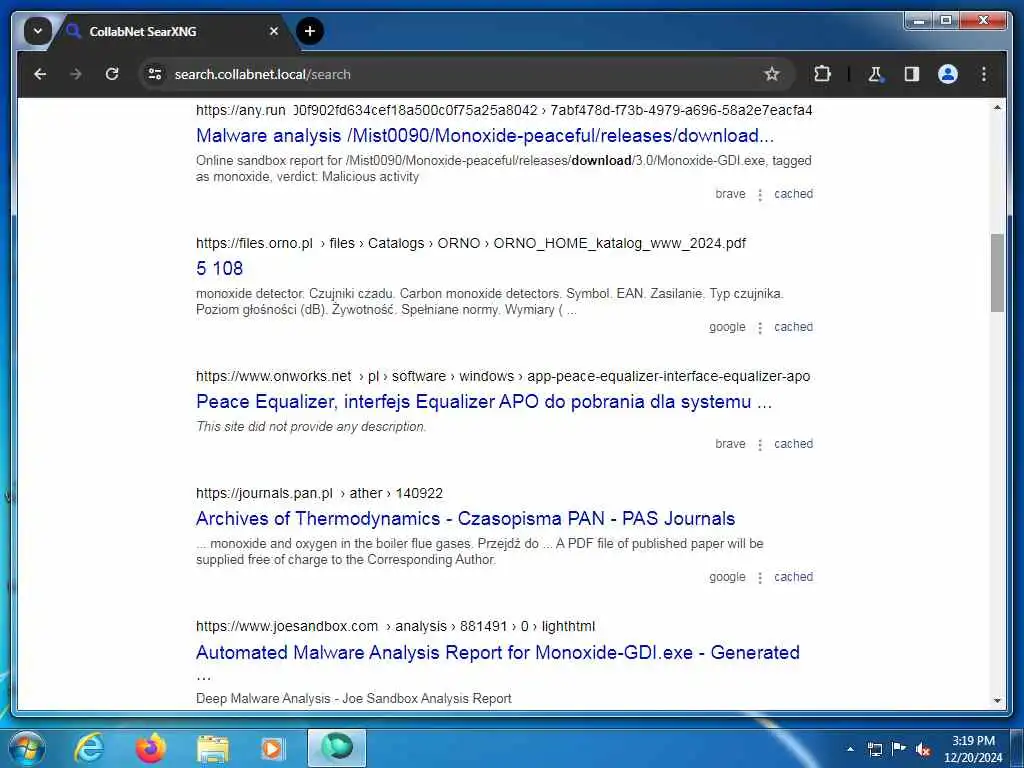This screenshot has height=768, width=1024.
Task: Open Archives of Thermodynamics result
Action: tap(466, 519)
